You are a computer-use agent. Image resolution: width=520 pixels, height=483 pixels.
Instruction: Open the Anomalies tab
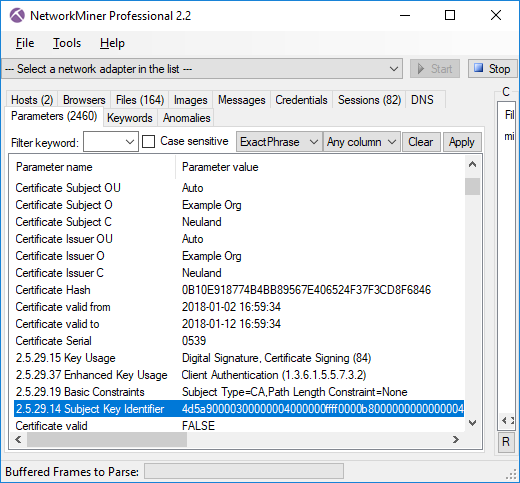pyautogui.click(x=187, y=118)
